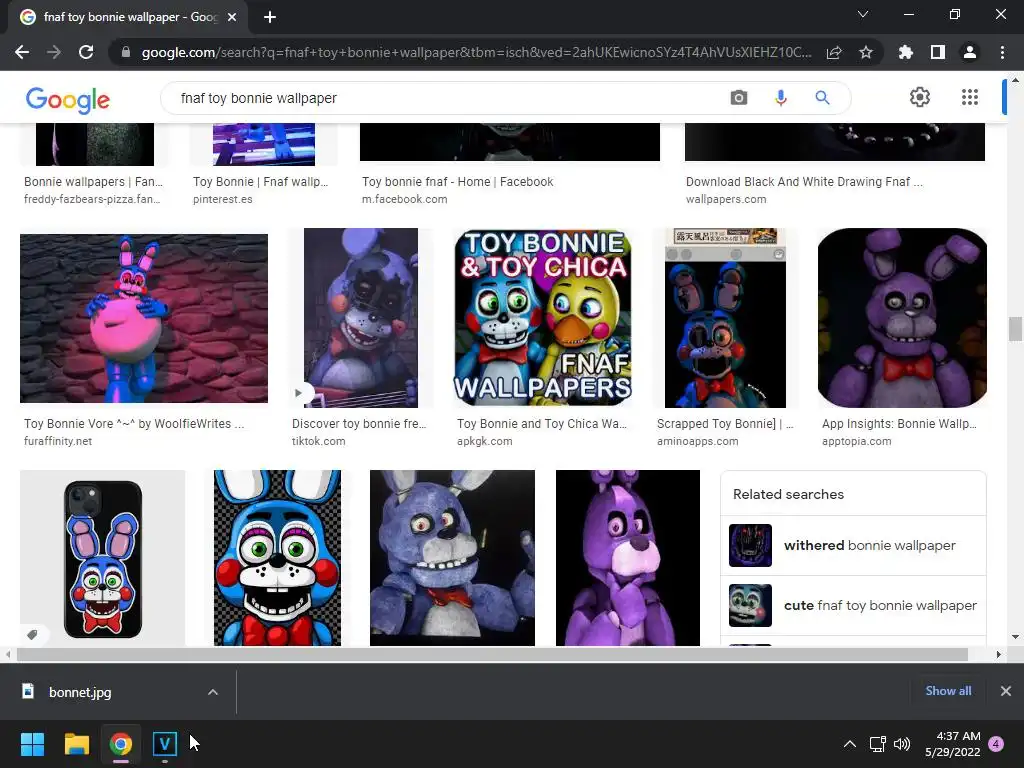Screen dimensions: 1024x768
Task: Open the Chrome profile icon
Action: (970, 52)
